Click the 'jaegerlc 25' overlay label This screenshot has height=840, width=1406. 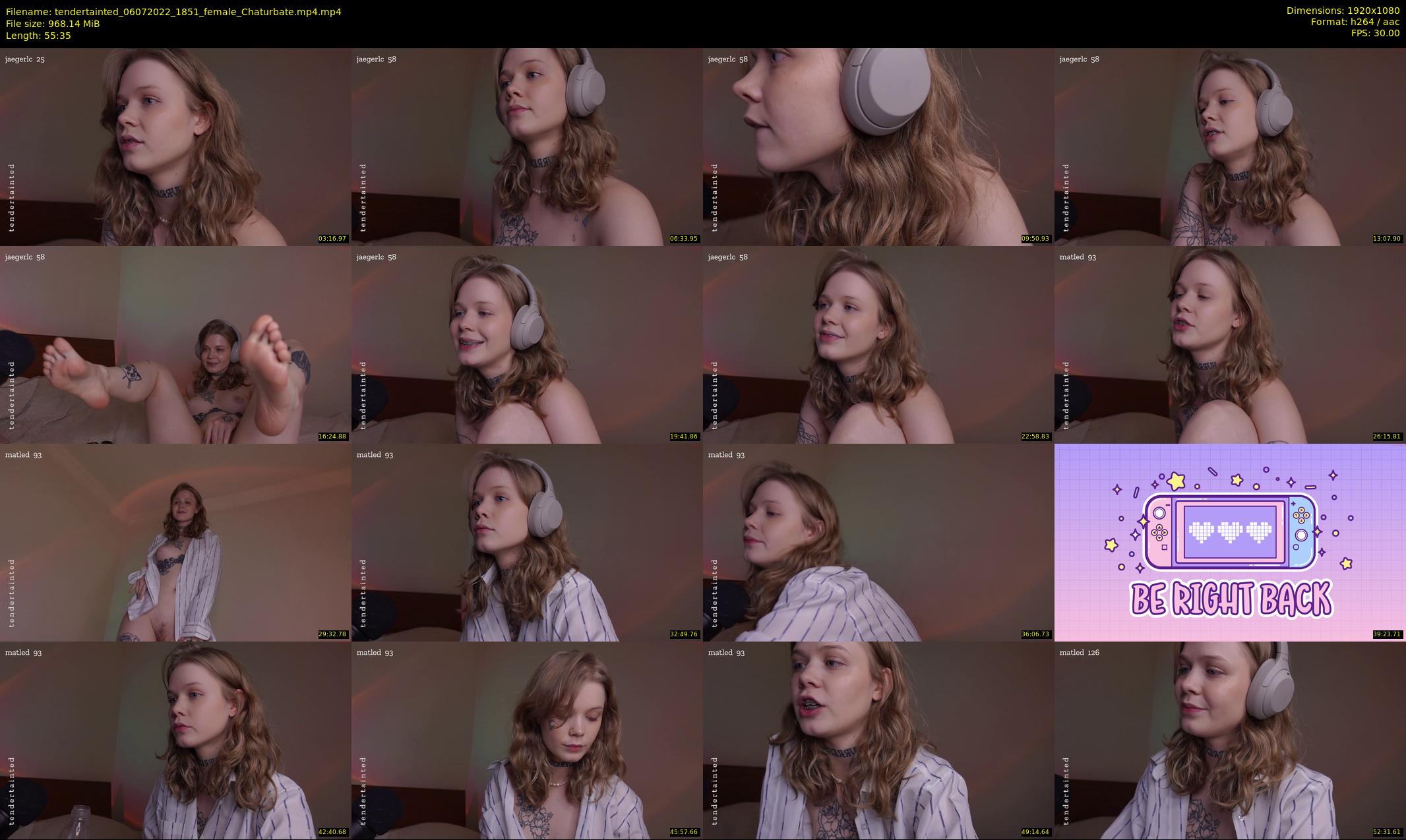click(x=25, y=59)
